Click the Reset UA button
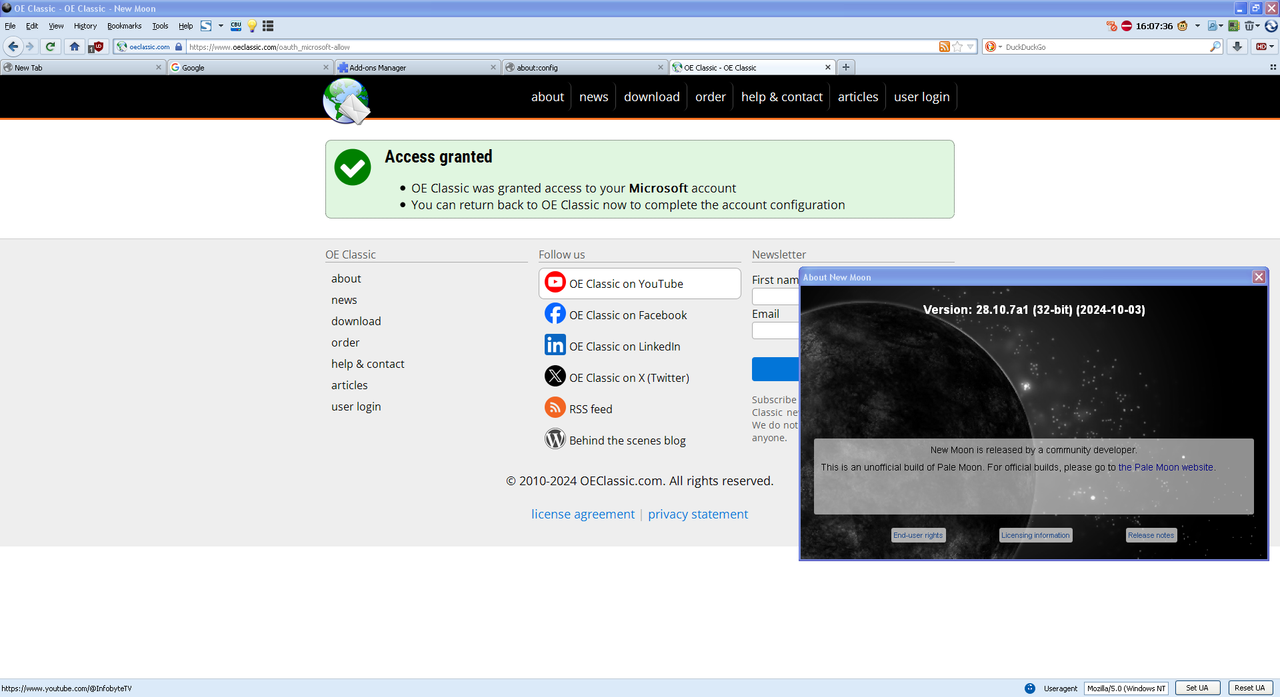 (x=1249, y=688)
